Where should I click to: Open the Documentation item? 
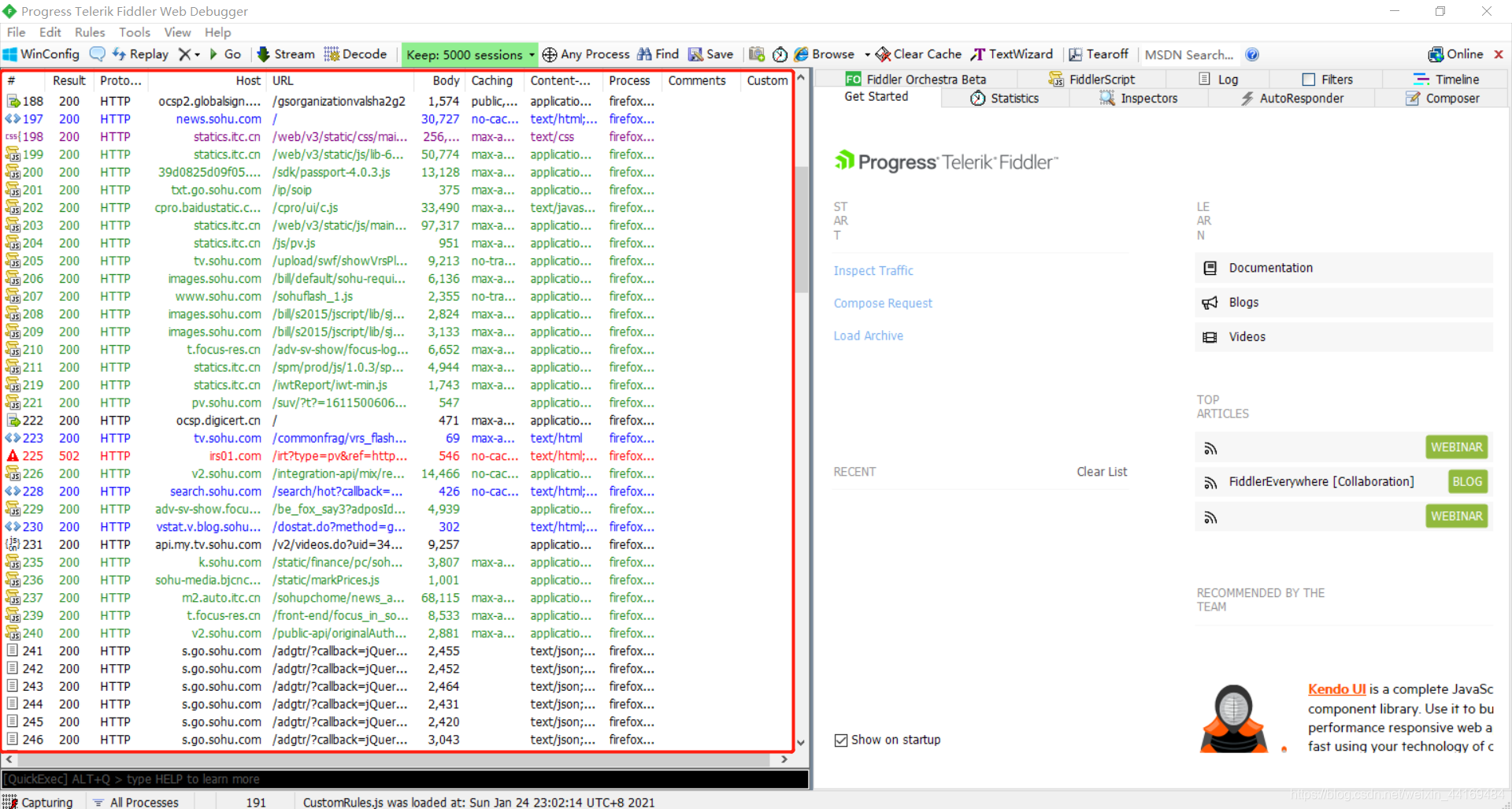1343,268
